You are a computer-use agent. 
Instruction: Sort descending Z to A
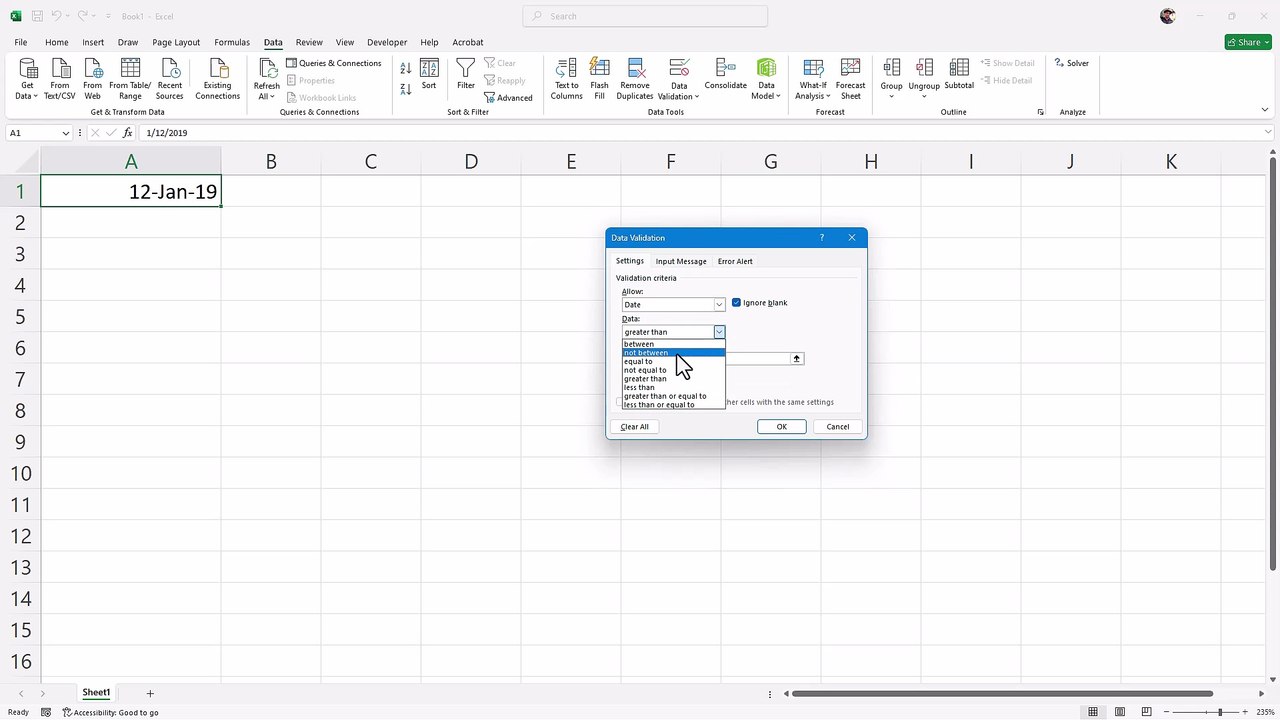406,89
